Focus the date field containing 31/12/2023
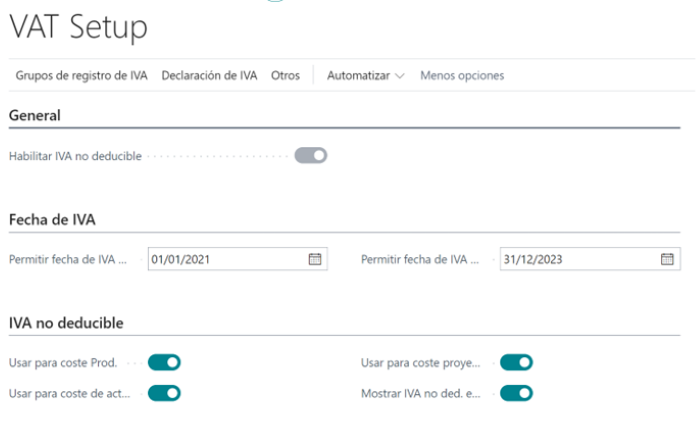The width and height of the screenshot is (700, 434). pos(578,259)
